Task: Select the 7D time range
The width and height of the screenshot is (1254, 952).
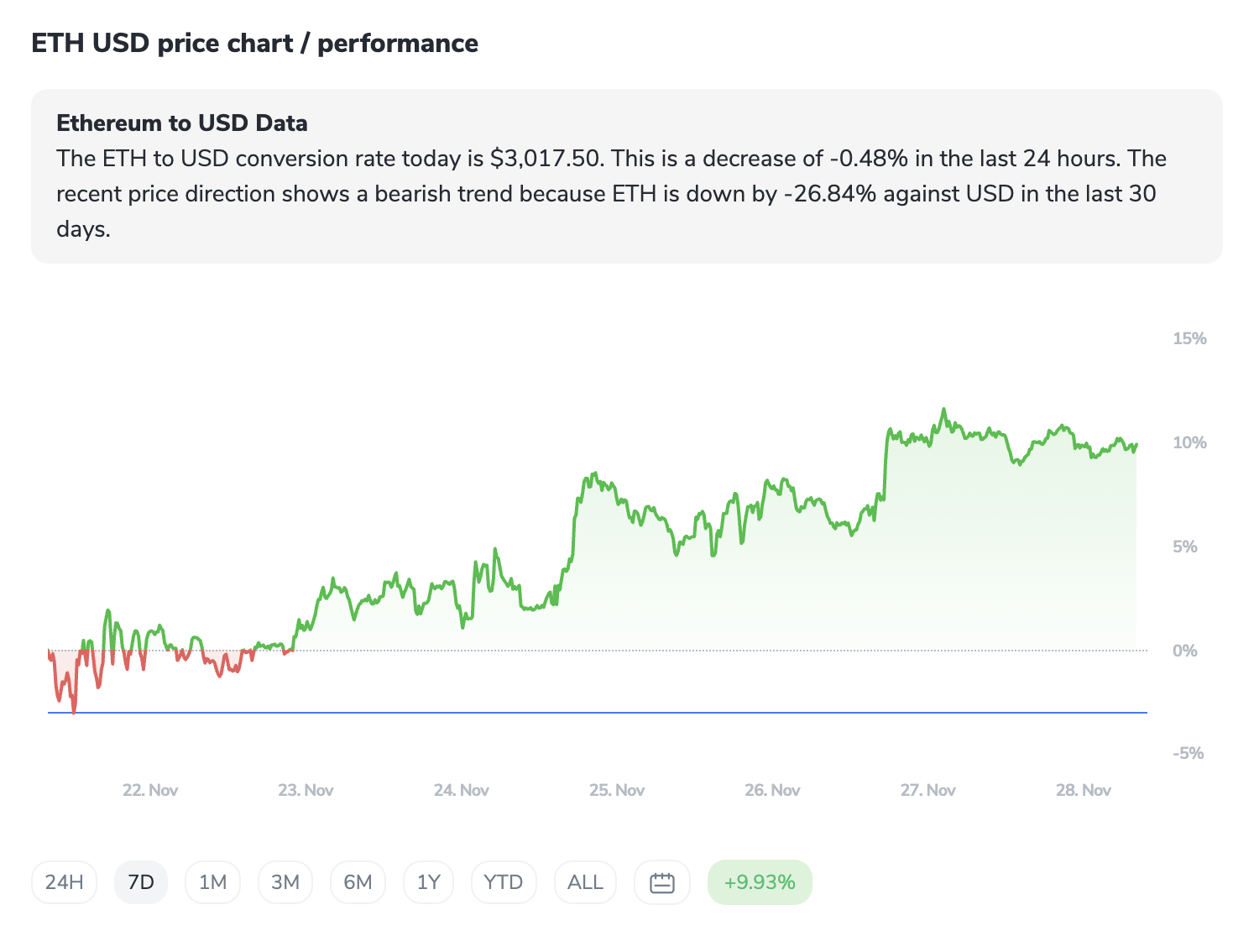Action: click(141, 882)
